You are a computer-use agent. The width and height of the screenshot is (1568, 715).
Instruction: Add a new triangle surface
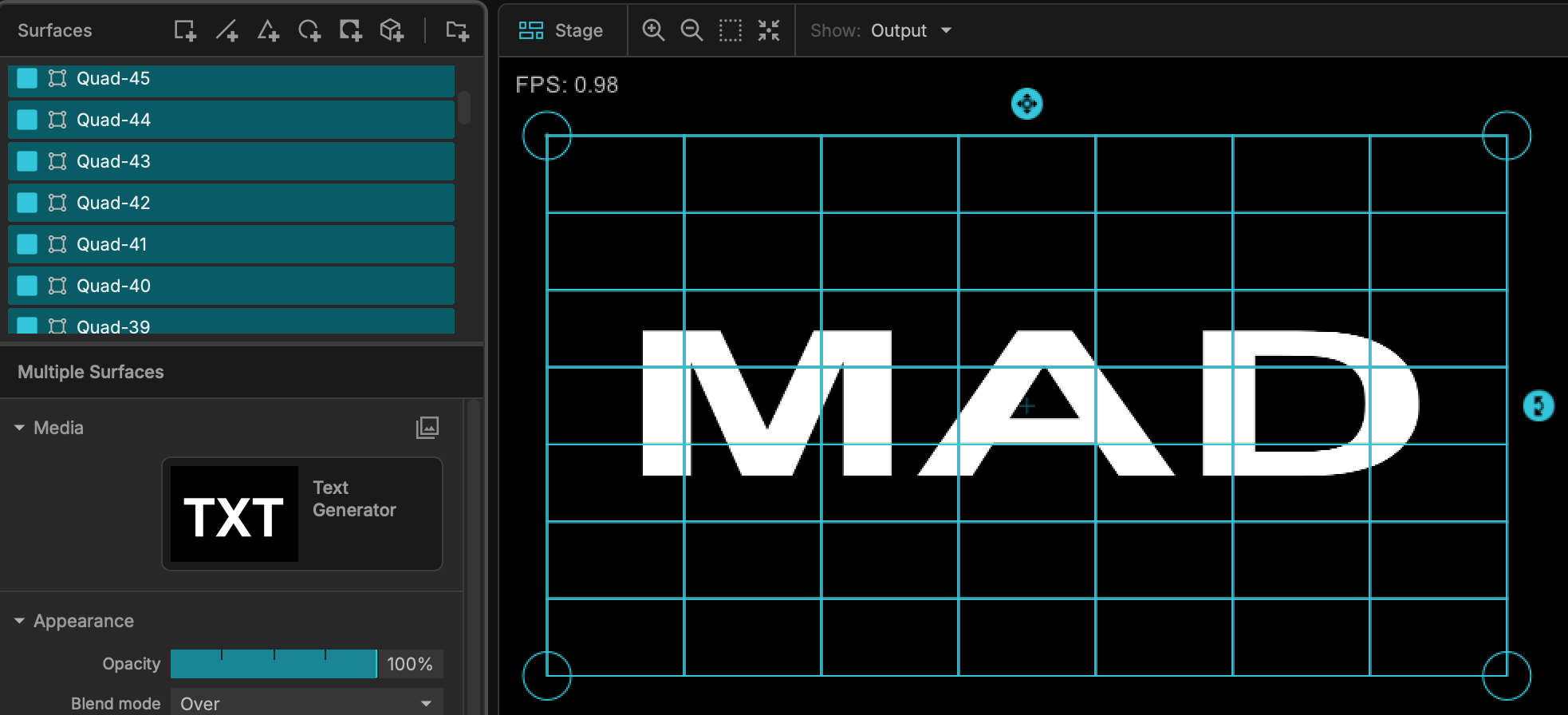(x=268, y=30)
